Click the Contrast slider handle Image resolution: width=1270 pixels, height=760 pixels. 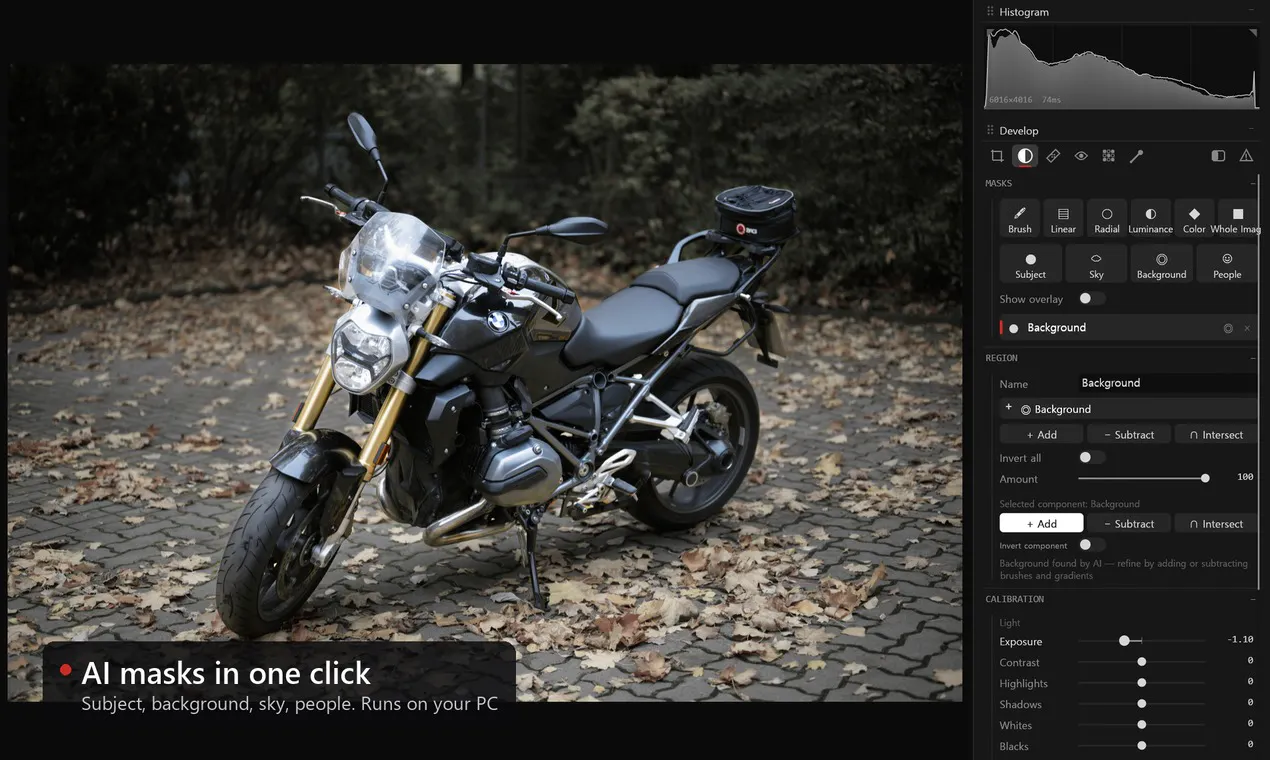tap(1141, 662)
